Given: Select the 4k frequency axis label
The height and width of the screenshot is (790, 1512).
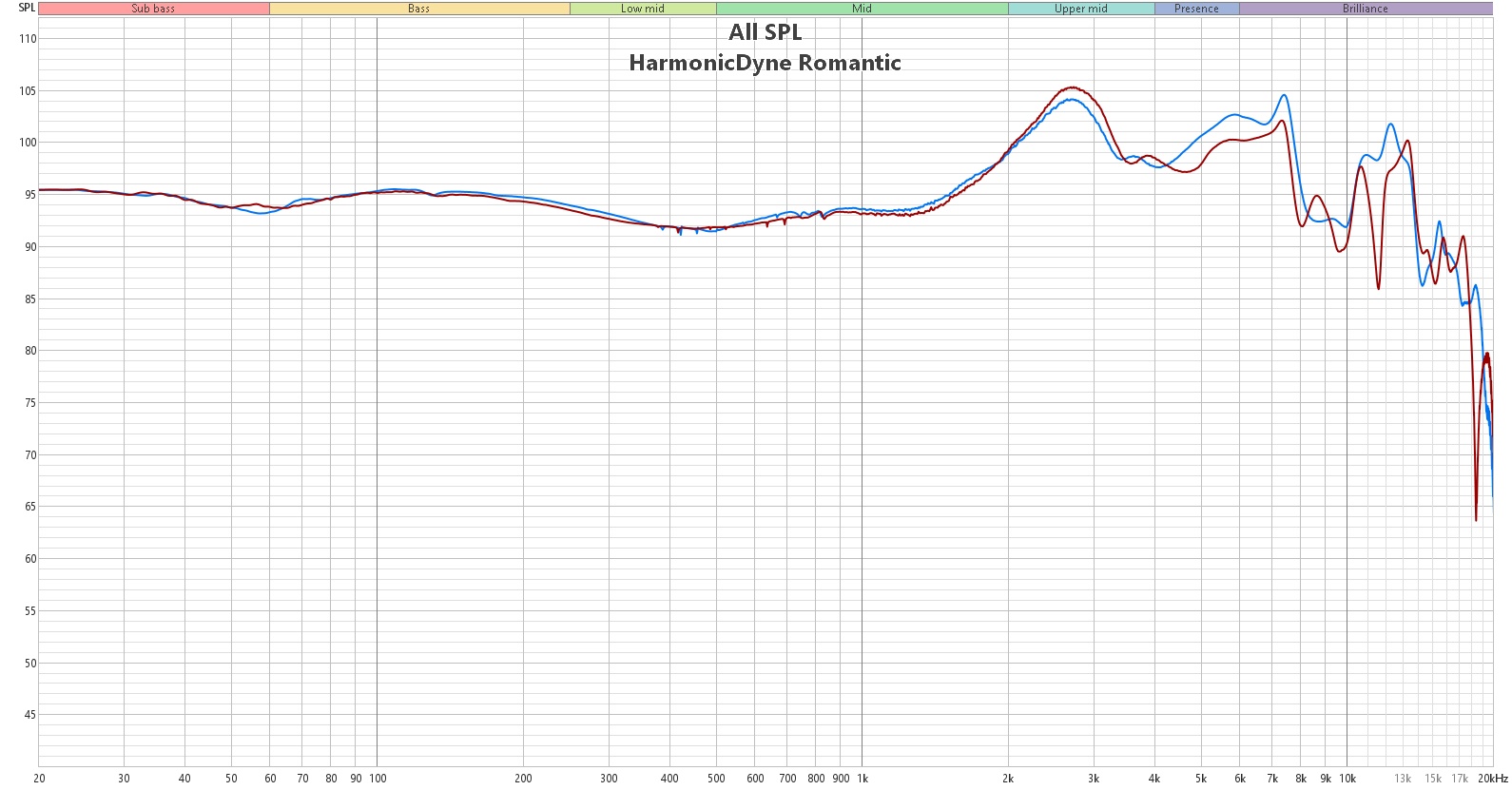Looking at the screenshot, I should pos(1154,779).
